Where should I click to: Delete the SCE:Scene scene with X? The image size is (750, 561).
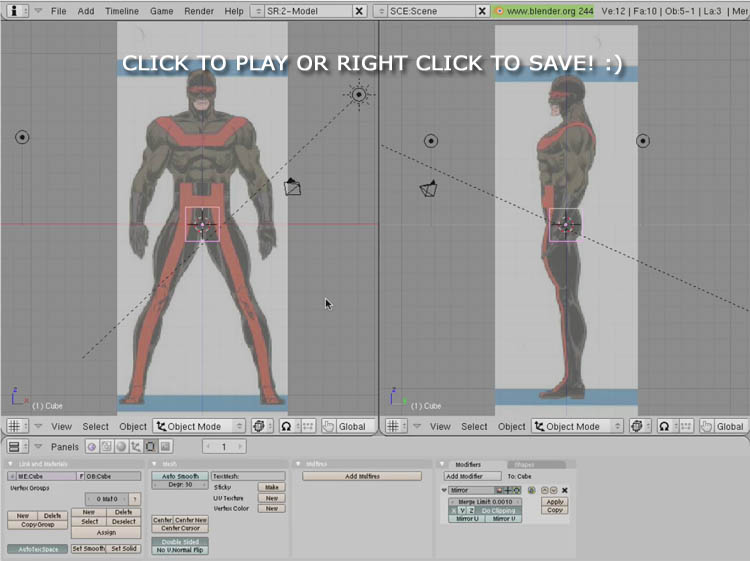point(482,11)
